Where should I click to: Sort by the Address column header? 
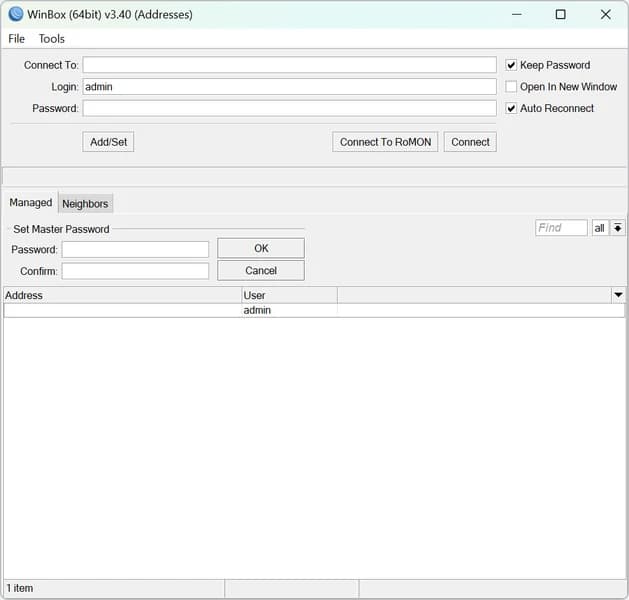pos(122,295)
